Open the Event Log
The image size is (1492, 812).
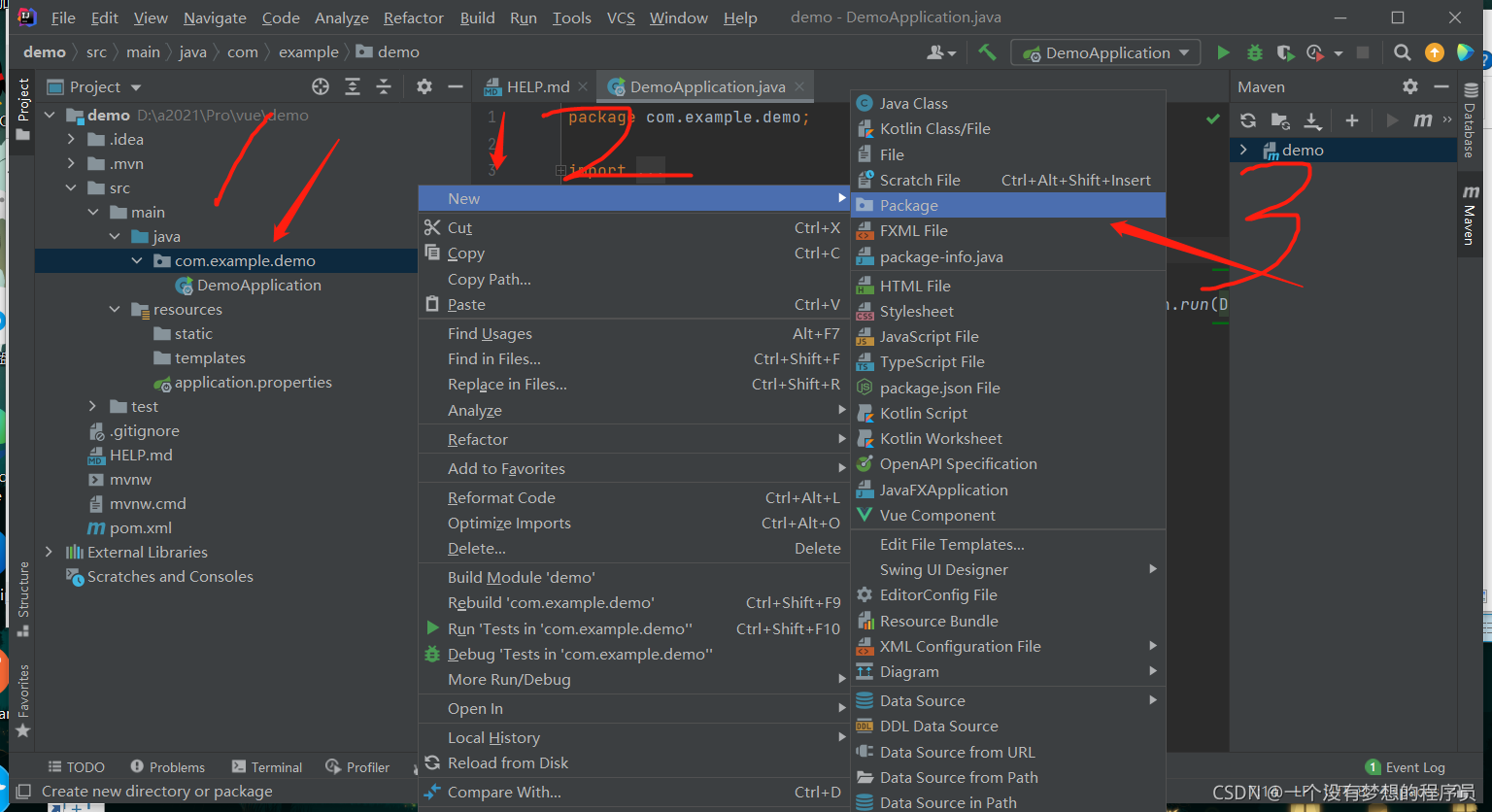click(x=1405, y=766)
